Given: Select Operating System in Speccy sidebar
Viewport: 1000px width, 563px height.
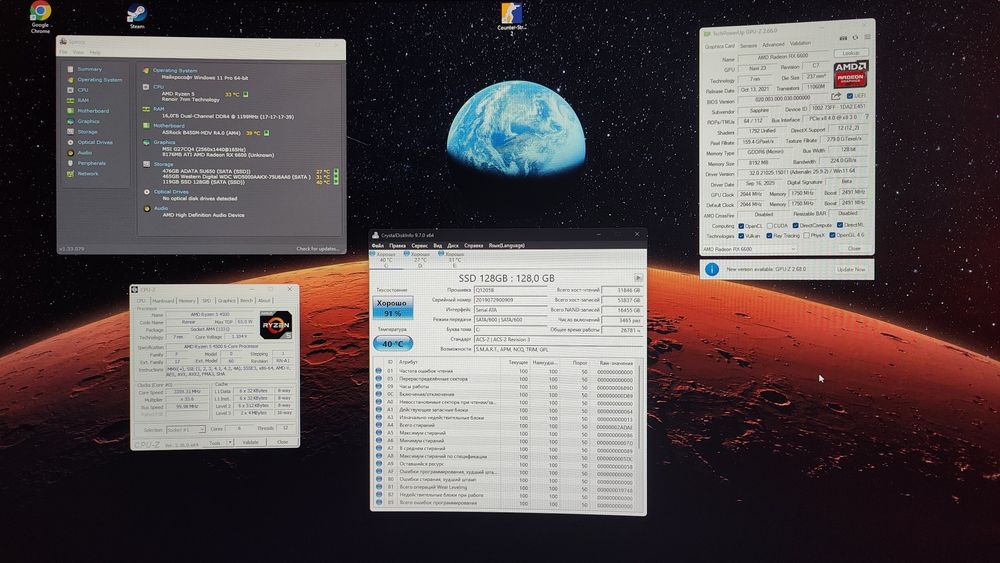Looking at the screenshot, I should point(99,80).
